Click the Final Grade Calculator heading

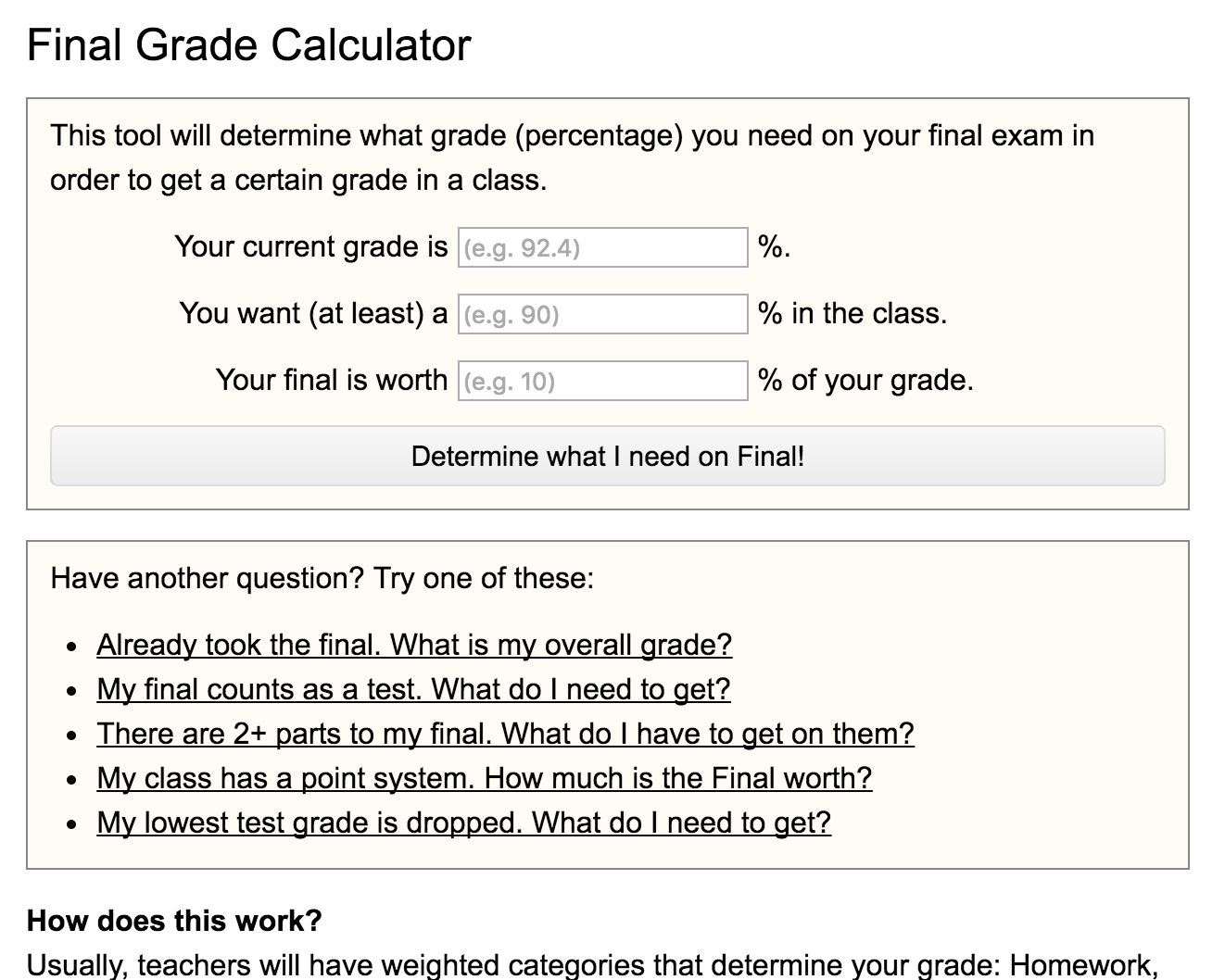(249, 44)
